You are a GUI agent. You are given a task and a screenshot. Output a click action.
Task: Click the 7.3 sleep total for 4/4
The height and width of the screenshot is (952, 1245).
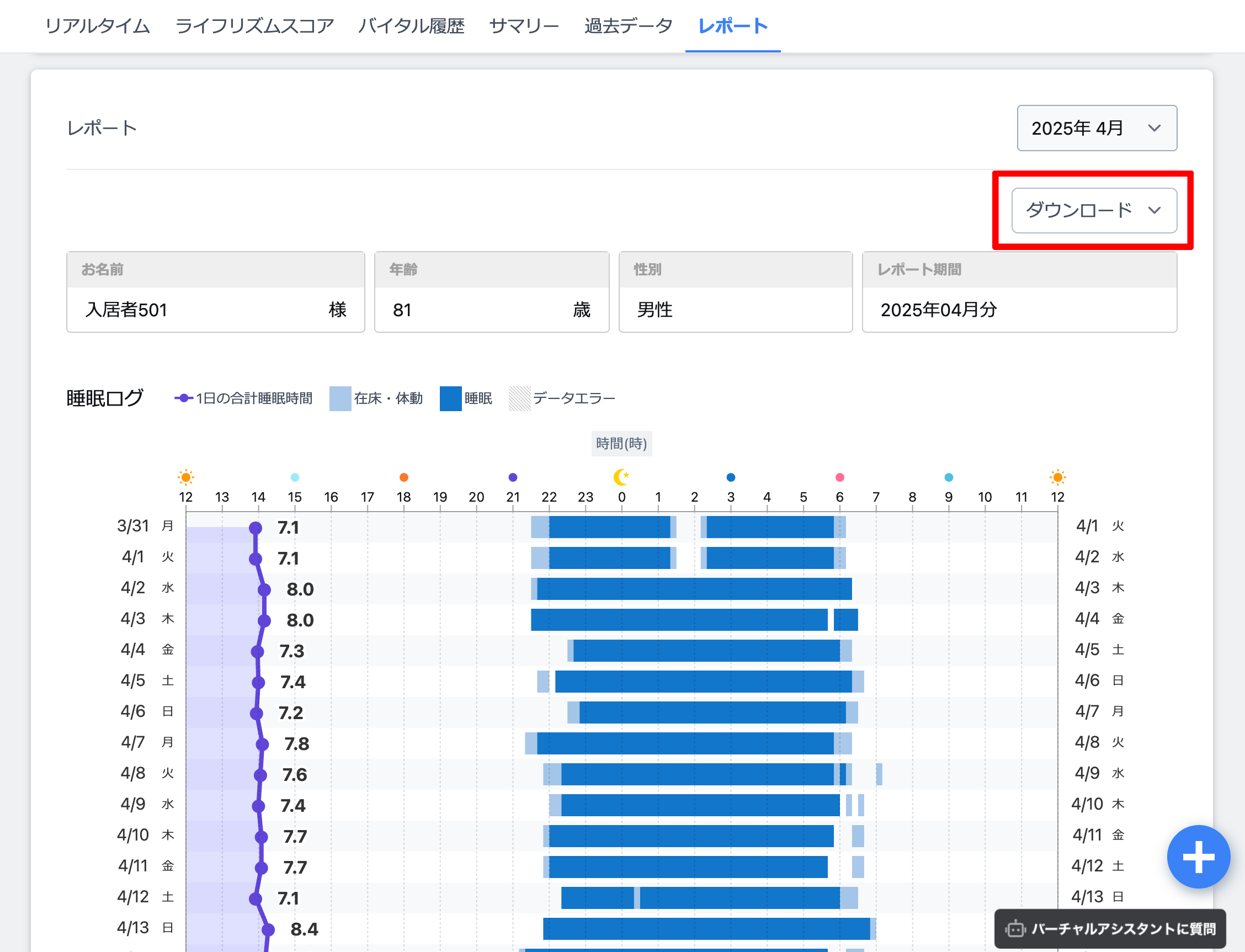[292, 651]
